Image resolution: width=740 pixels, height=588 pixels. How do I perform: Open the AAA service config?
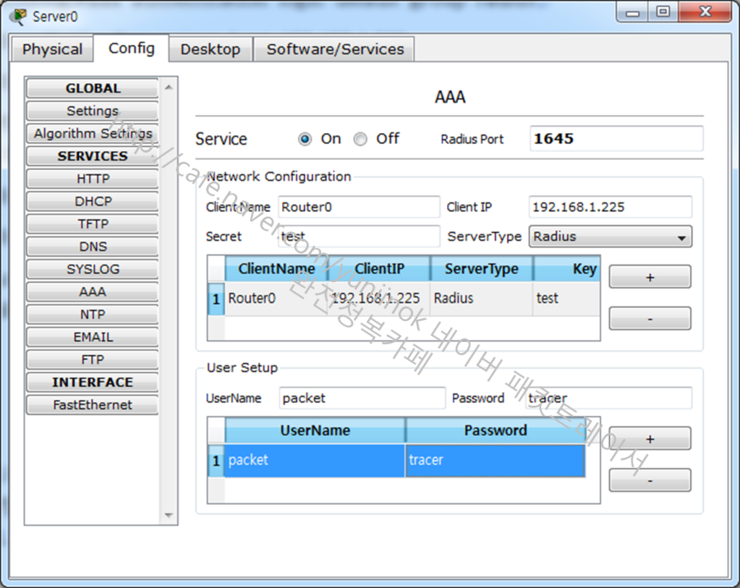[92, 292]
